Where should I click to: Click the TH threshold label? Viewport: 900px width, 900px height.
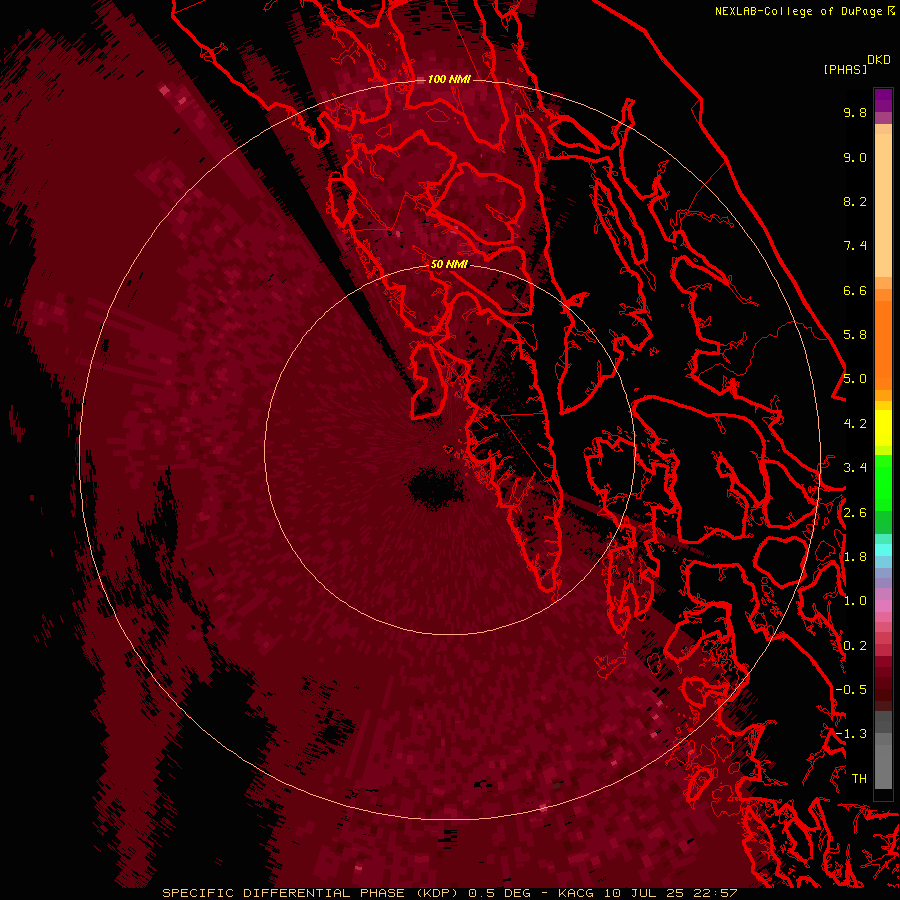[859, 779]
